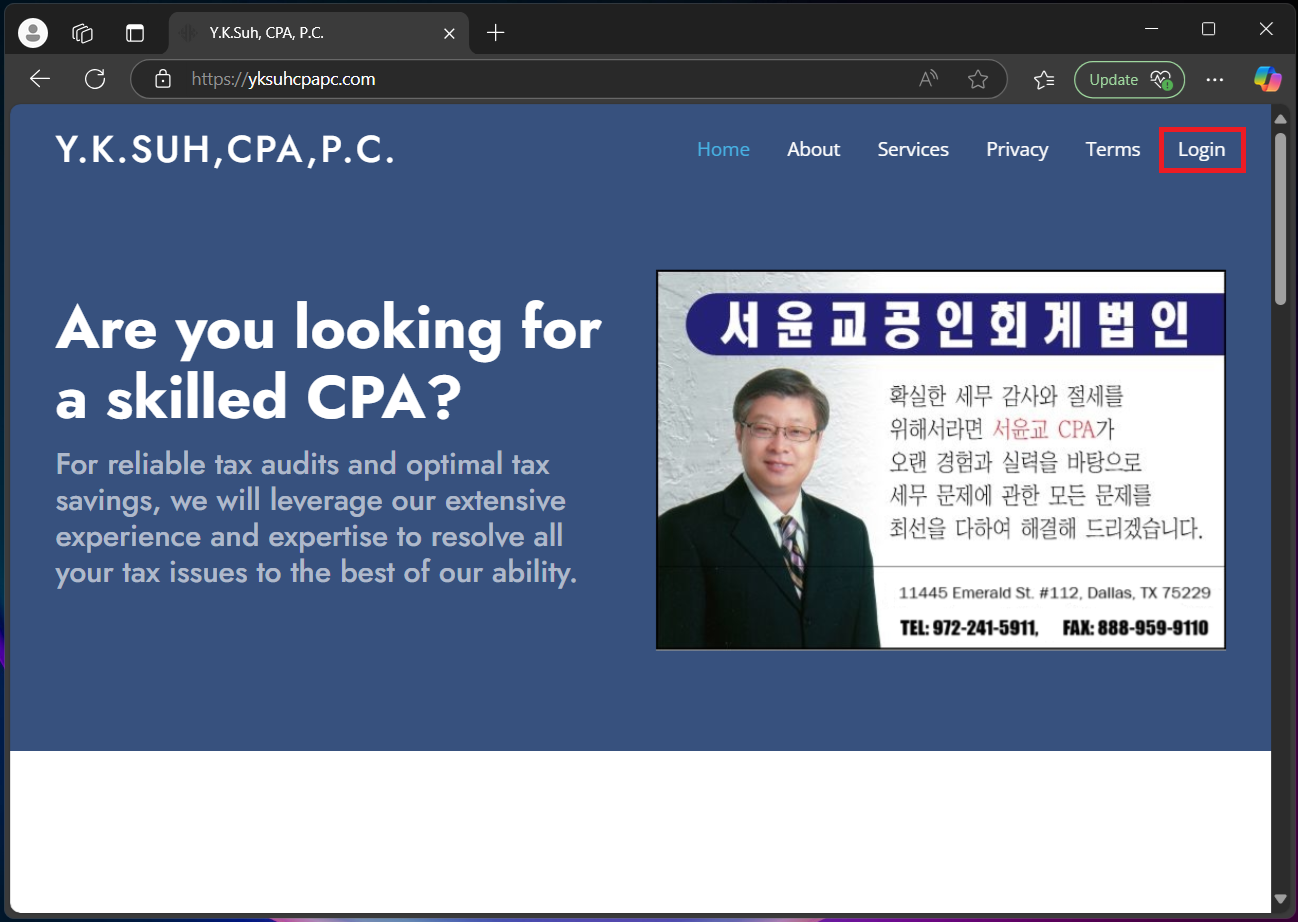
Task: View site information lock icon
Action: click(165, 79)
